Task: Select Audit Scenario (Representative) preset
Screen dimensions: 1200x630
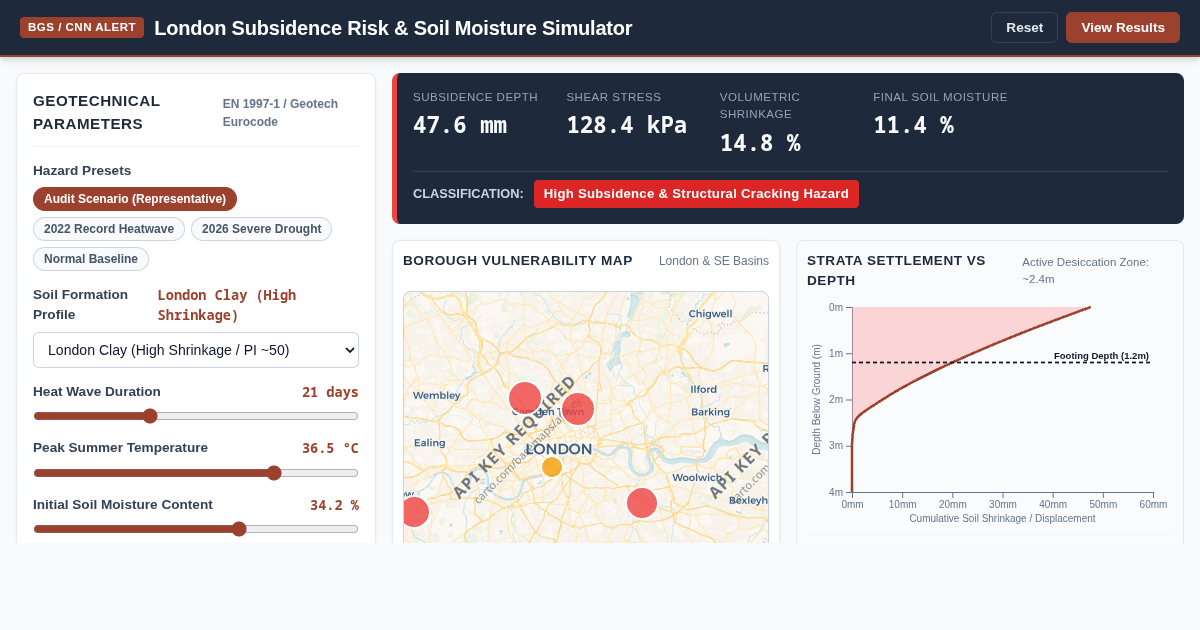Action: (135, 199)
